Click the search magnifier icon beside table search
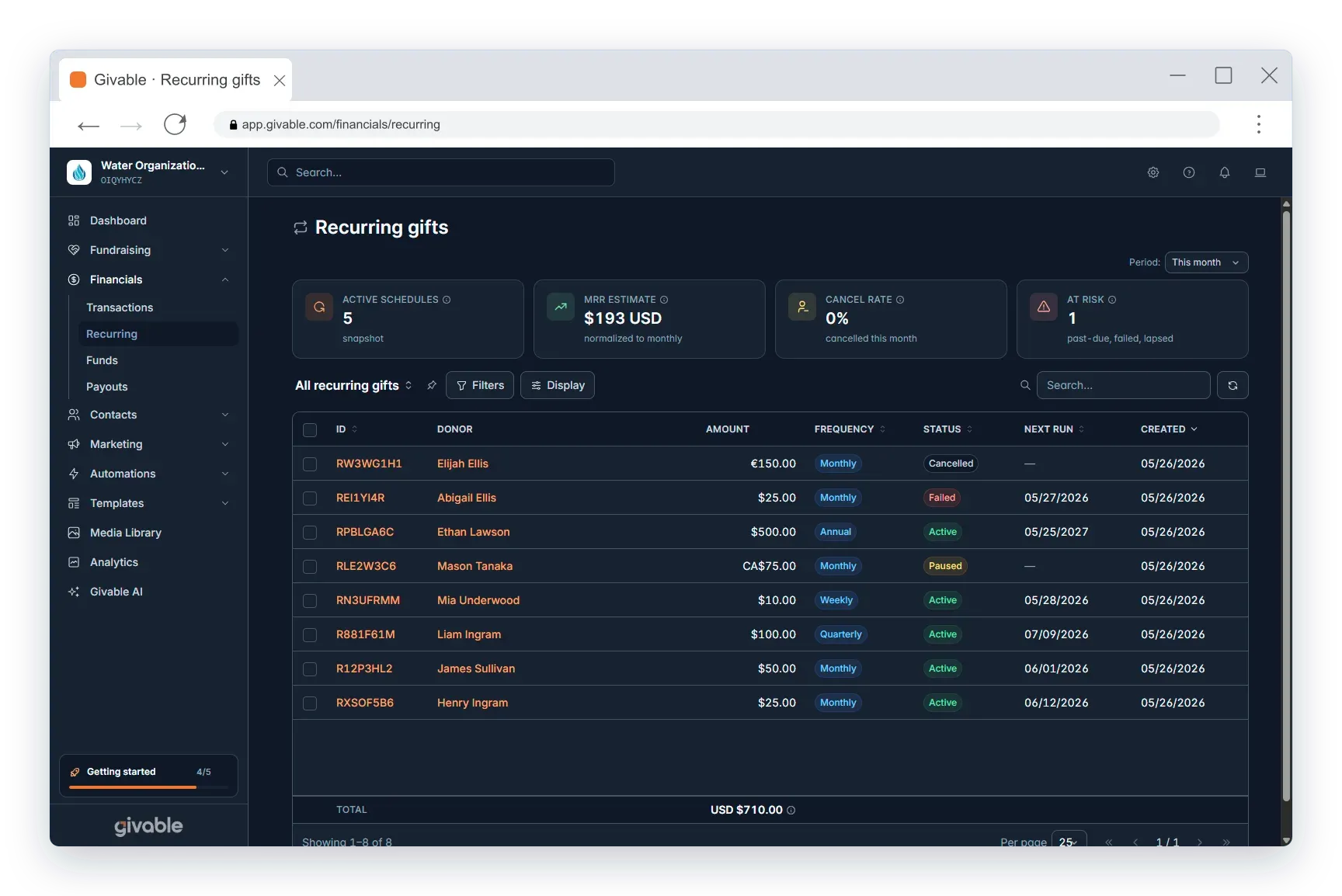 (x=1025, y=385)
